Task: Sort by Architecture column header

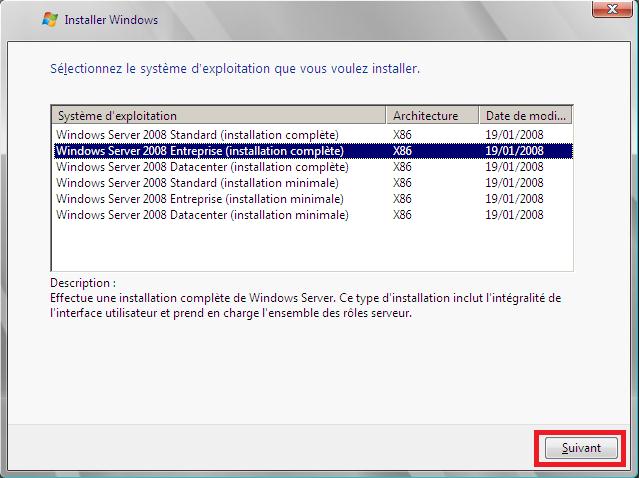Action: (432, 116)
